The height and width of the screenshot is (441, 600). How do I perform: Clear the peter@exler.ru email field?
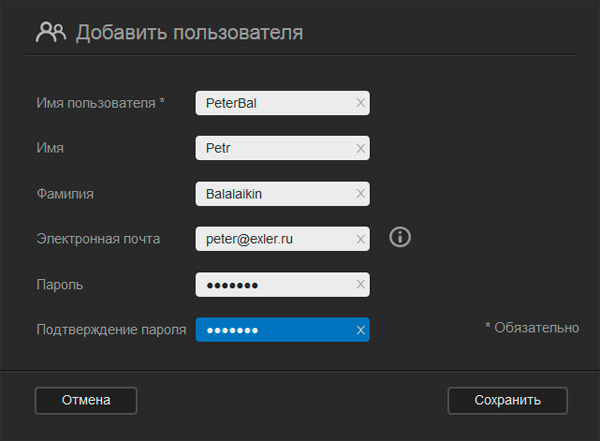click(360, 239)
